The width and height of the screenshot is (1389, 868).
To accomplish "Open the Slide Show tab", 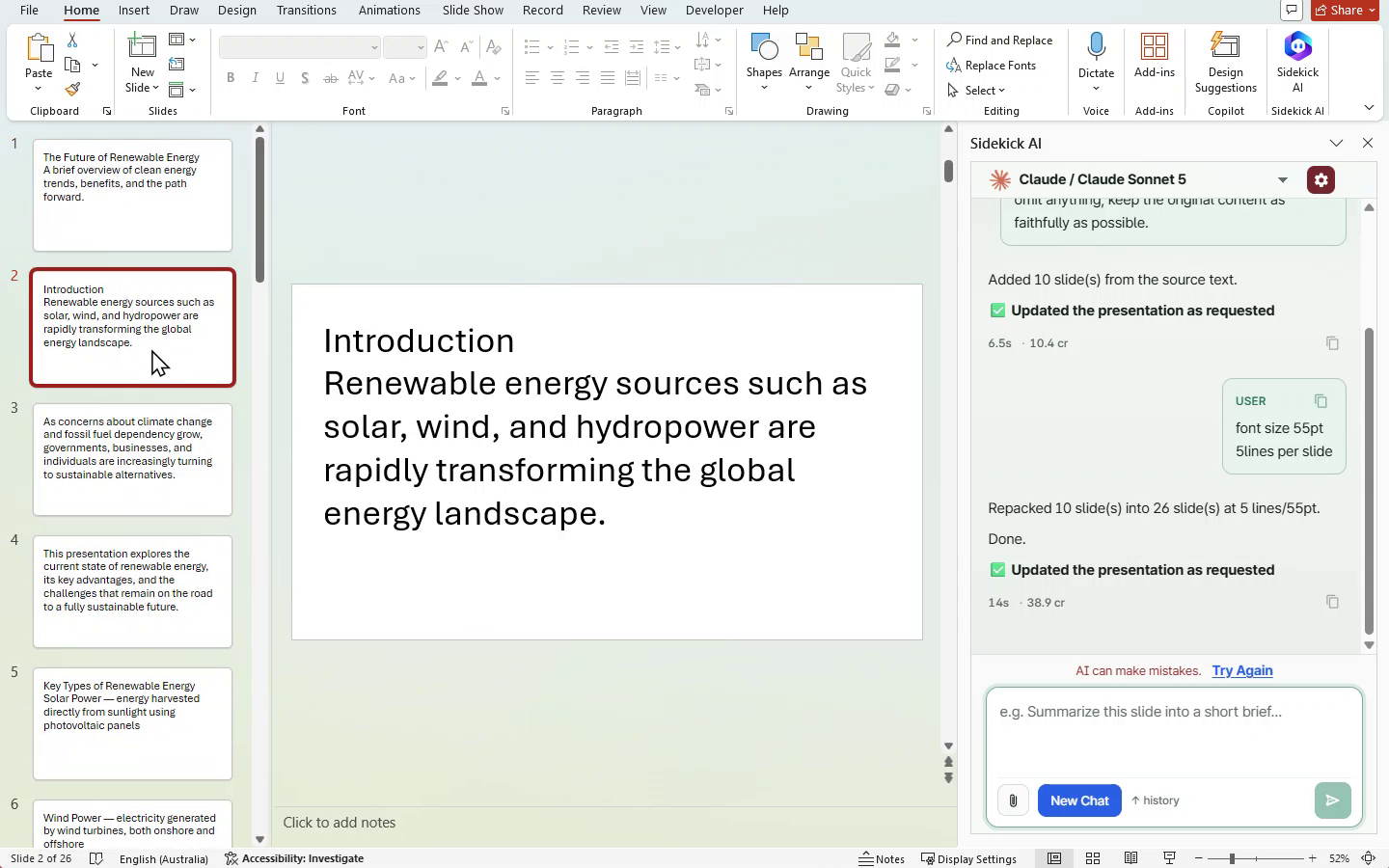I will [473, 11].
